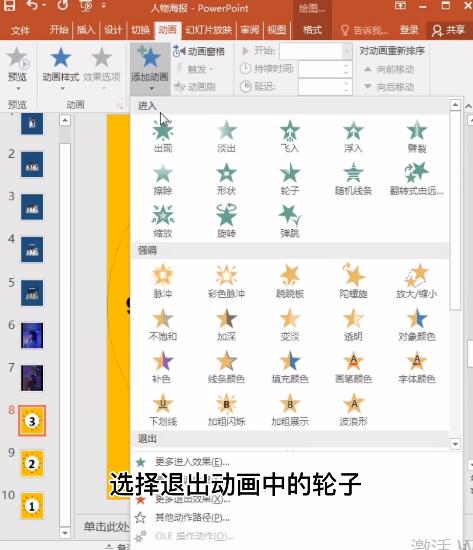Apply the 缩放 entrance animation

pos(163,221)
